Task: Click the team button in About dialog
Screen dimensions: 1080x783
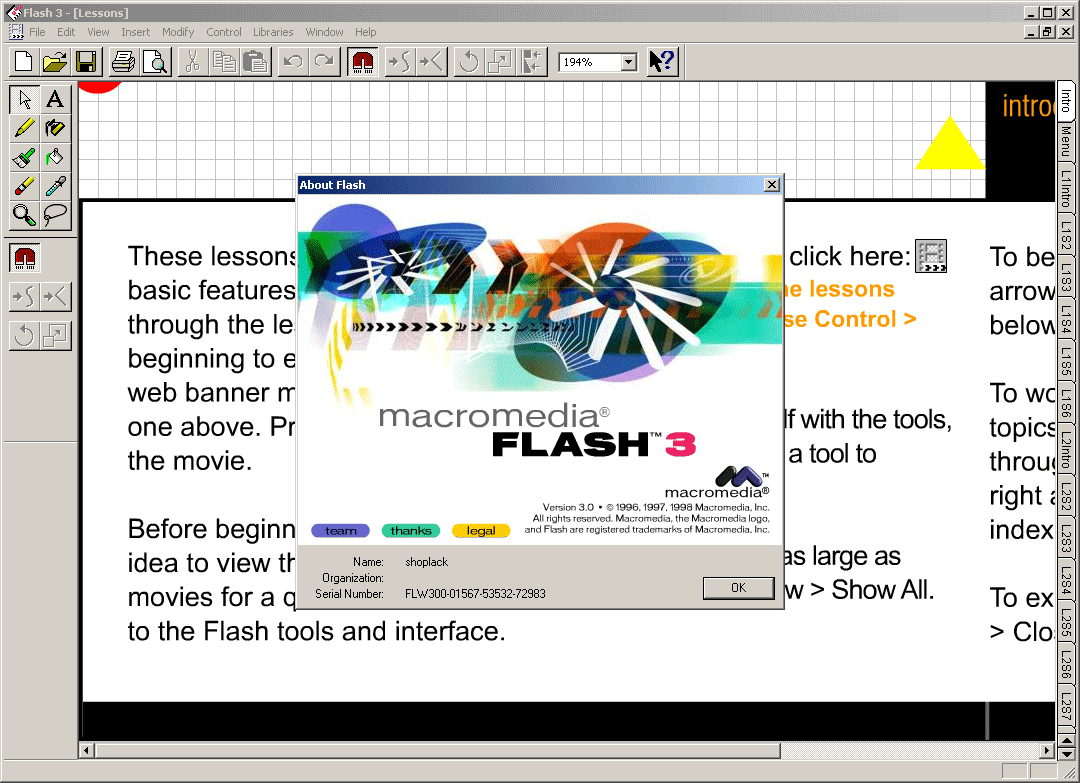Action: pos(341,531)
